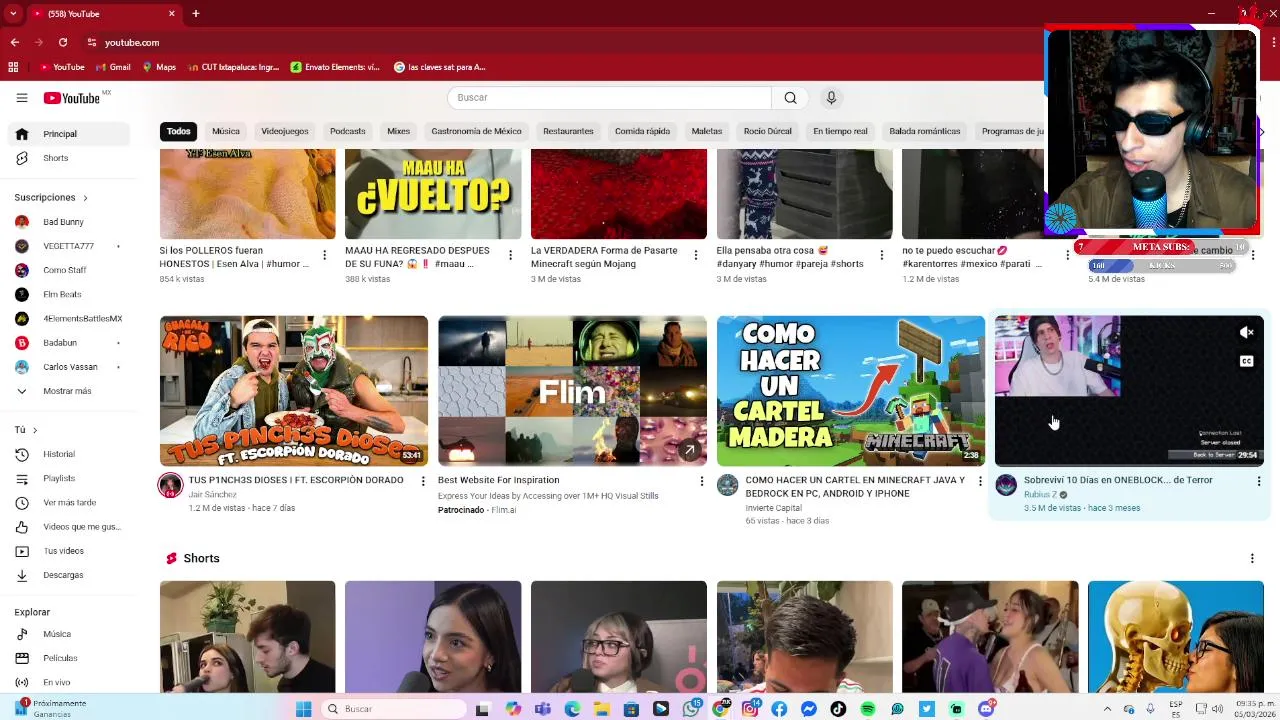Open options for Sobreviví 10 Días video
The width and height of the screenshot is (1280, 720).
pos(1258,481)
